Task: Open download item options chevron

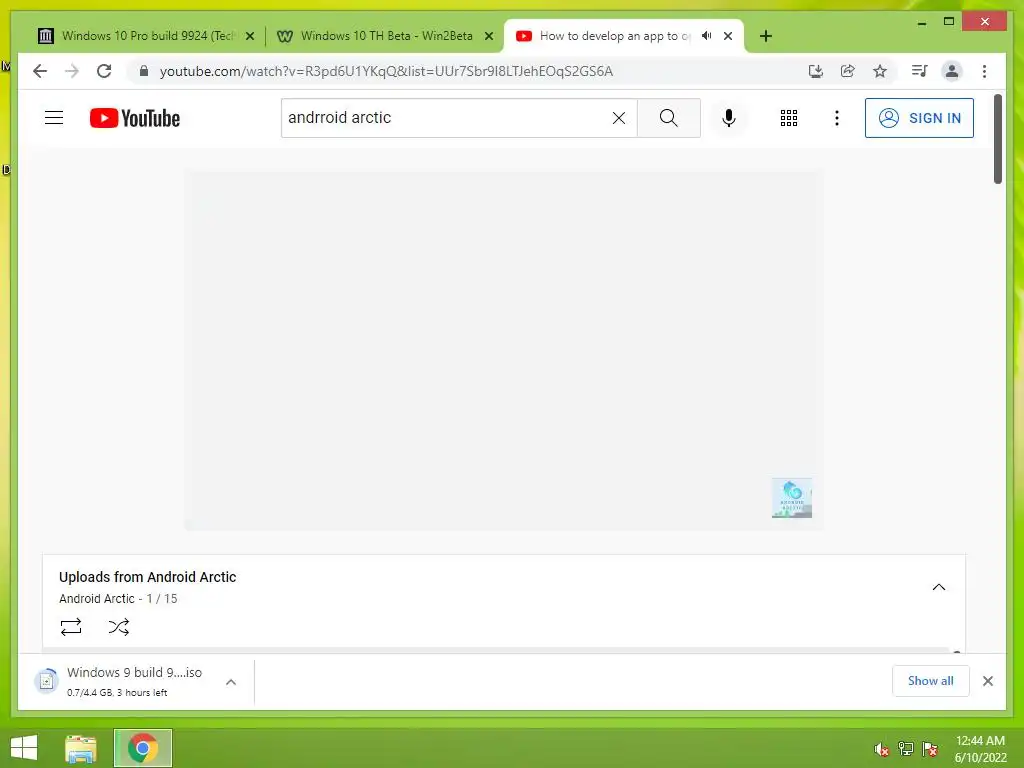Action: [x=231, y=682]
